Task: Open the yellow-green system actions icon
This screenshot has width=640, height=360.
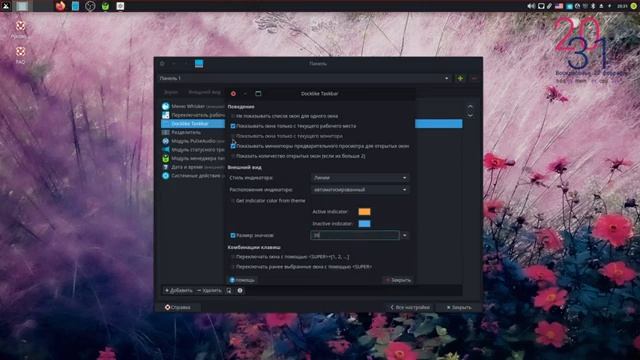Action: (x=633, y=6)
